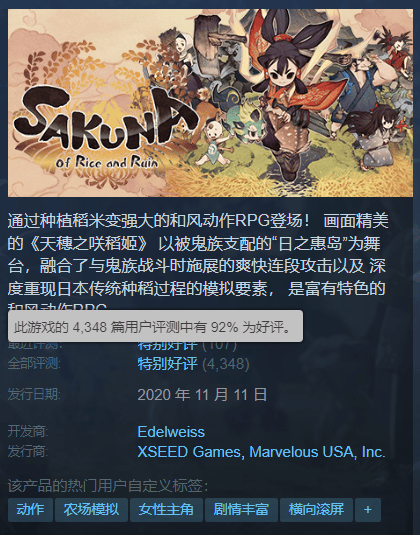Viewport: 420px width, 535px height.
Task: Open the Edelweiss developer page
Action: coord(171,432)
